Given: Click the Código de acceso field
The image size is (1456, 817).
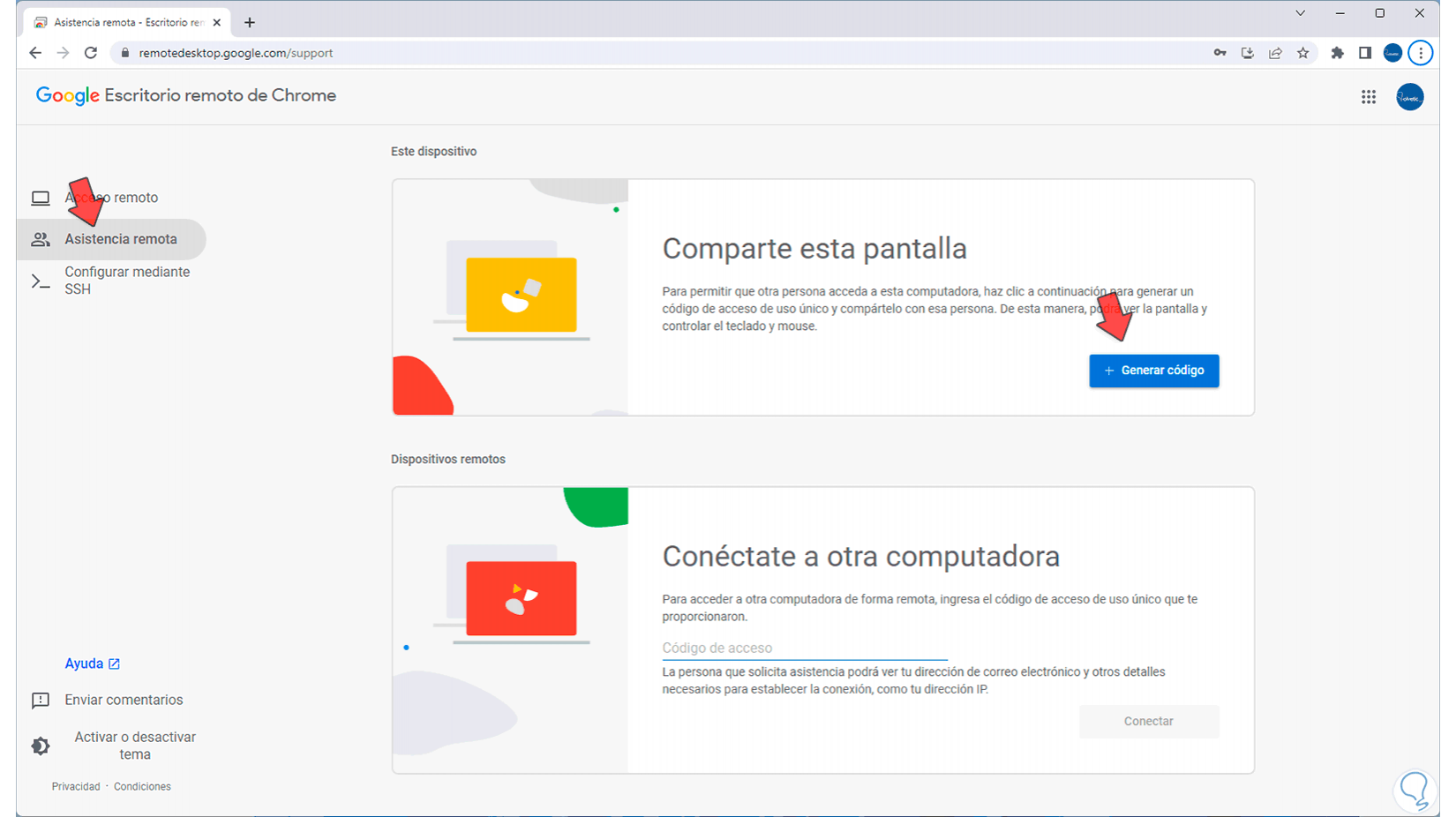Looking at the screenshot, I should 805,648.
